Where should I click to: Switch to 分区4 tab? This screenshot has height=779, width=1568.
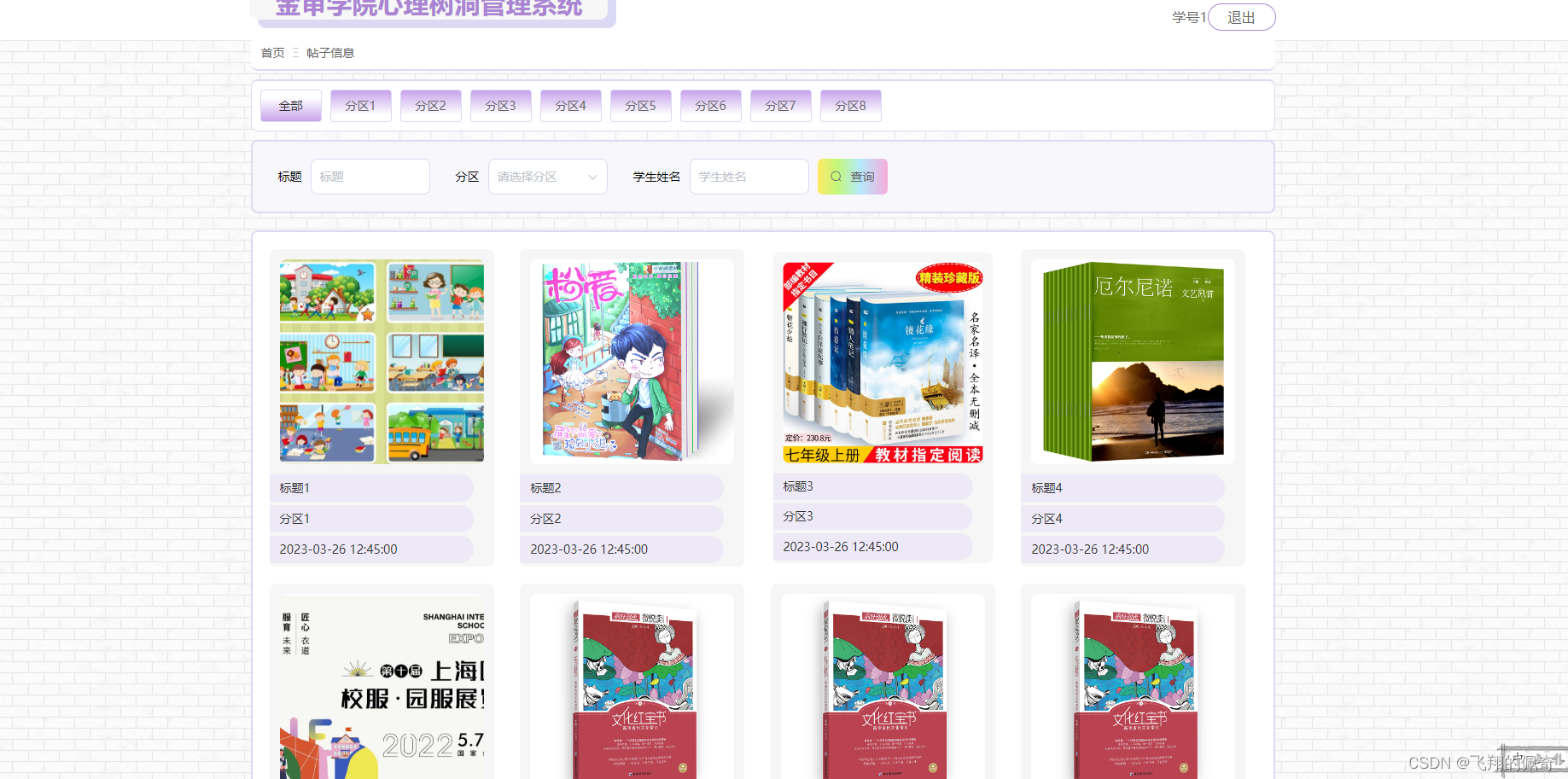click(x=570, y=106)
